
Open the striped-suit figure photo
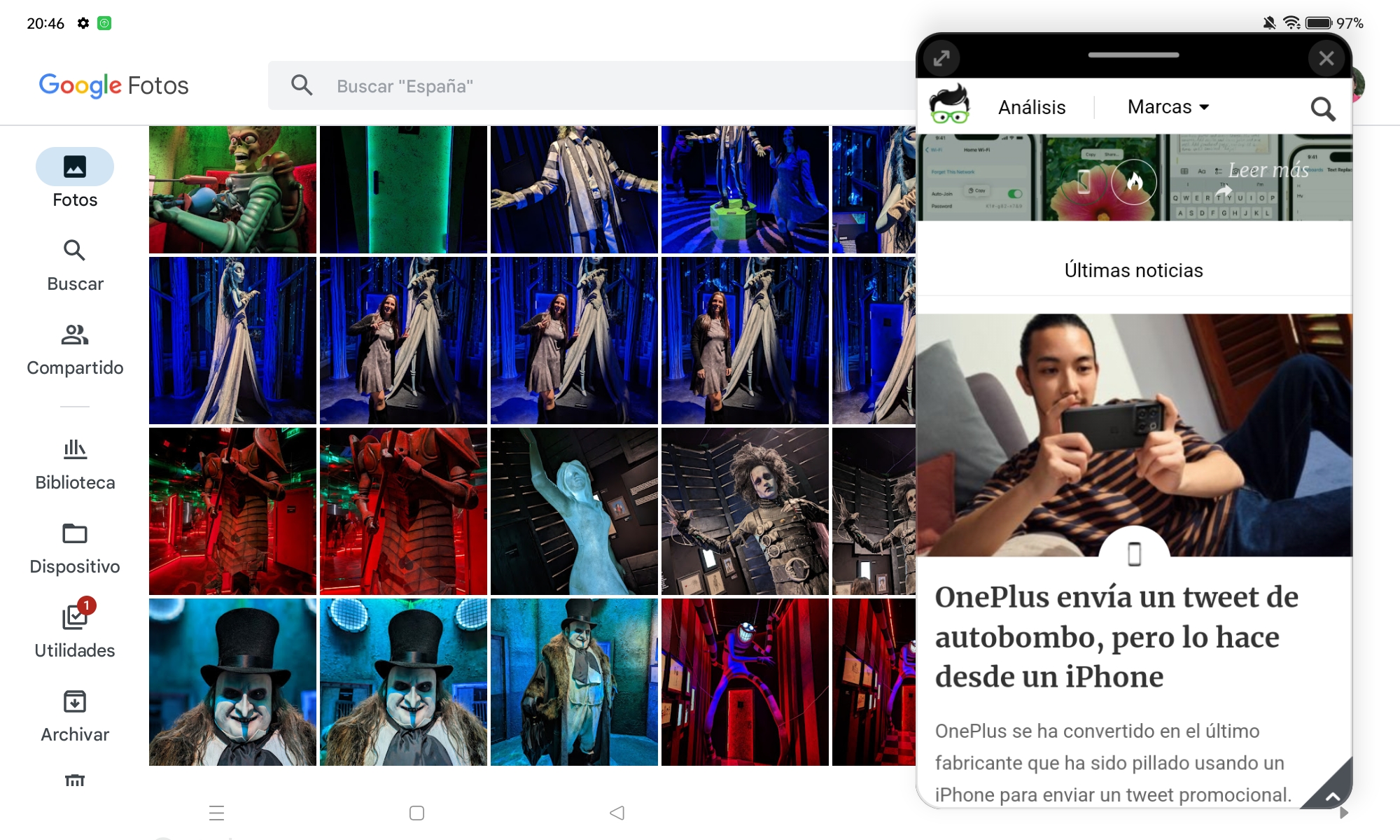(x=574, y=190)
